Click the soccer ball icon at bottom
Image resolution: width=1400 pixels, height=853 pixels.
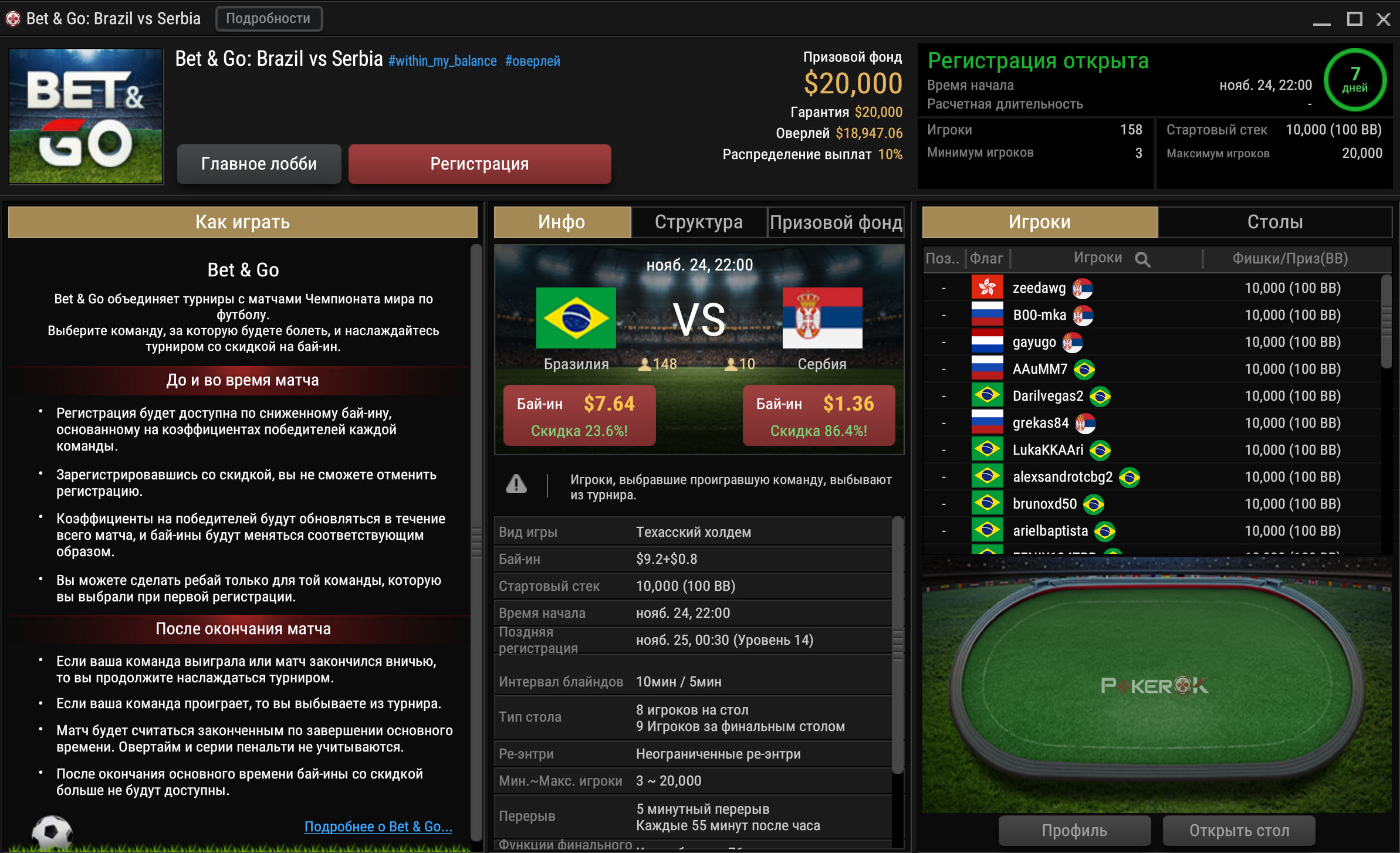click(52, 833)
